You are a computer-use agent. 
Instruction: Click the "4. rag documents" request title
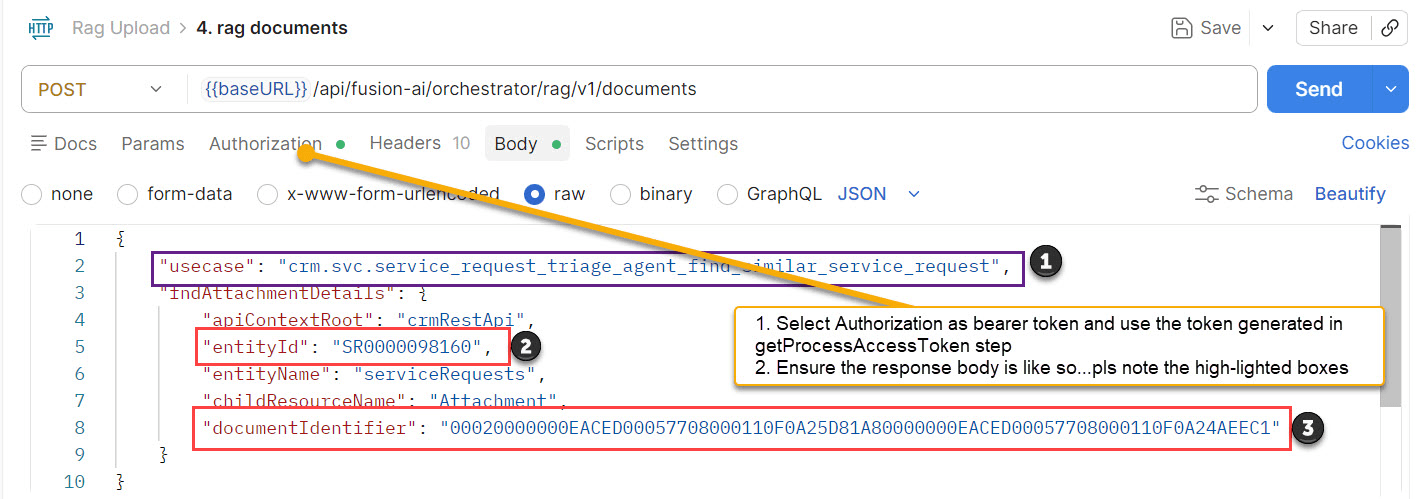coord(272,28)
